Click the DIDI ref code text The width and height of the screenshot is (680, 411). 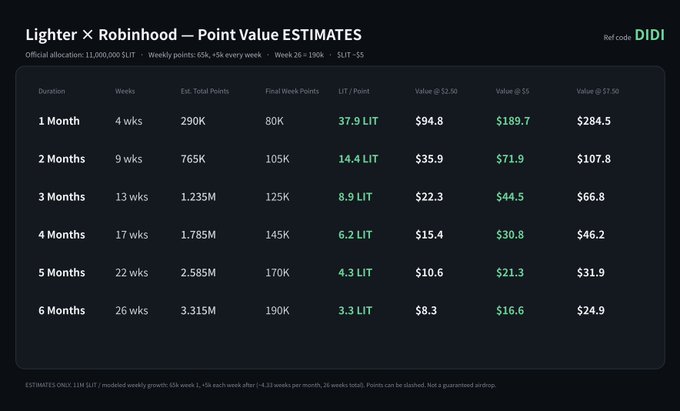point(649,35)
